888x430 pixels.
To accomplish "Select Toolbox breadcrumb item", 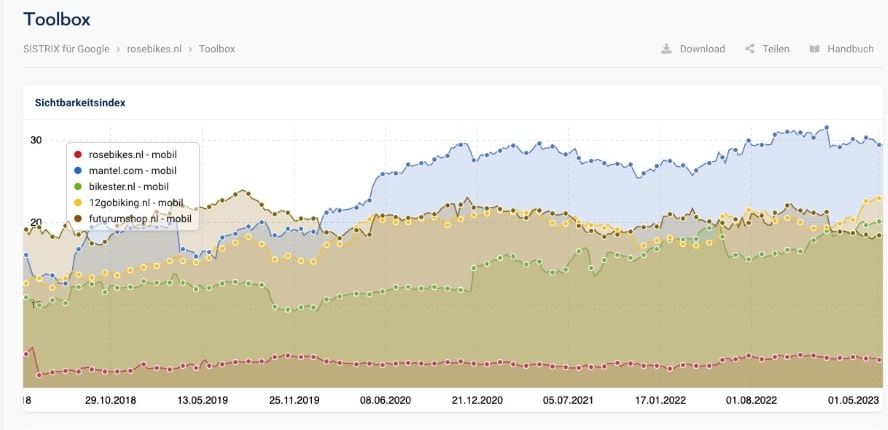I will click(217, 49).
